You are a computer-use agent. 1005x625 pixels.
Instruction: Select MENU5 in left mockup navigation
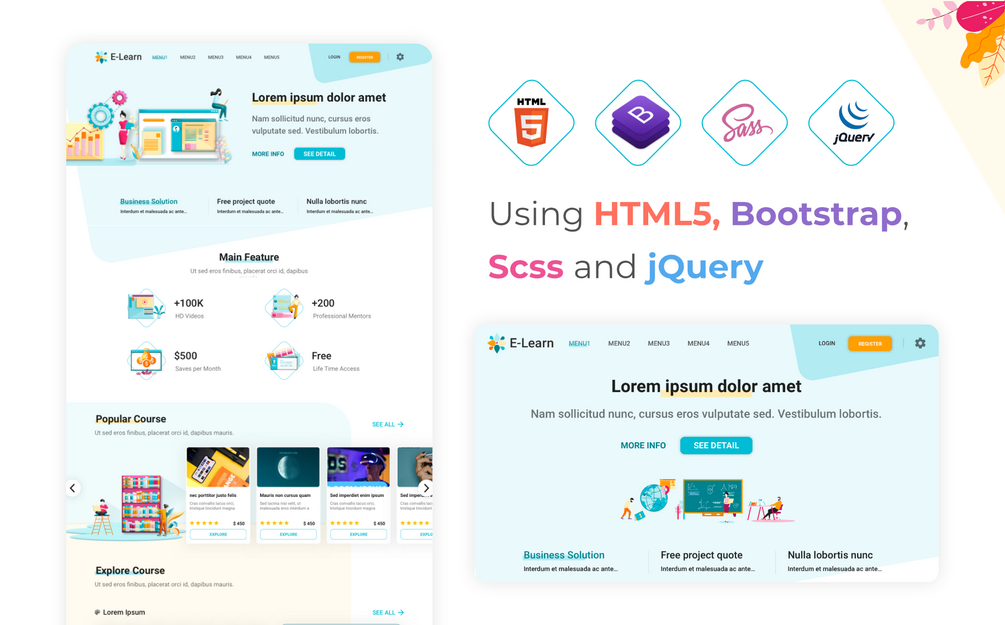click(x=272, y=58)
